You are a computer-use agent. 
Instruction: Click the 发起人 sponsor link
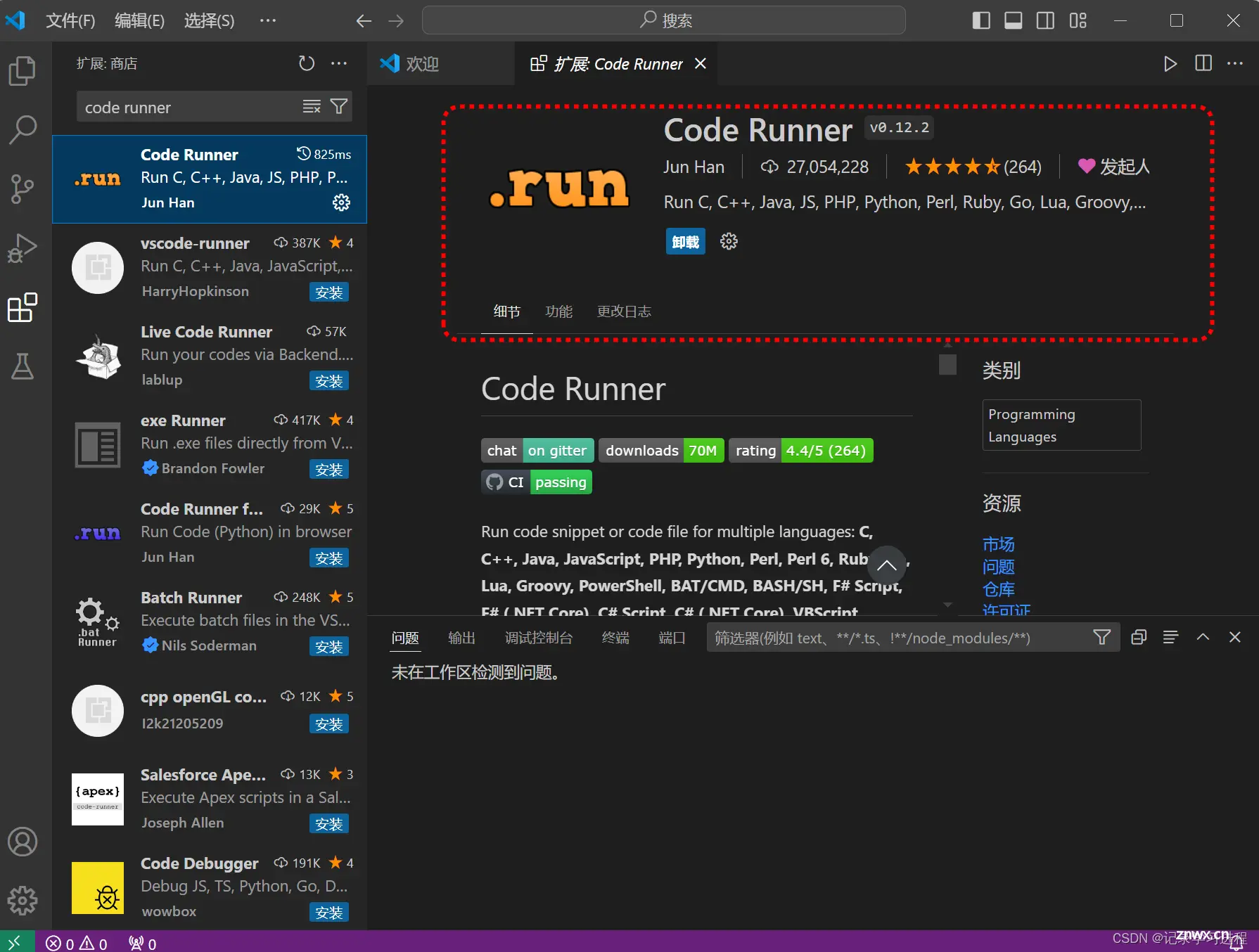(x=1114, y=167)
